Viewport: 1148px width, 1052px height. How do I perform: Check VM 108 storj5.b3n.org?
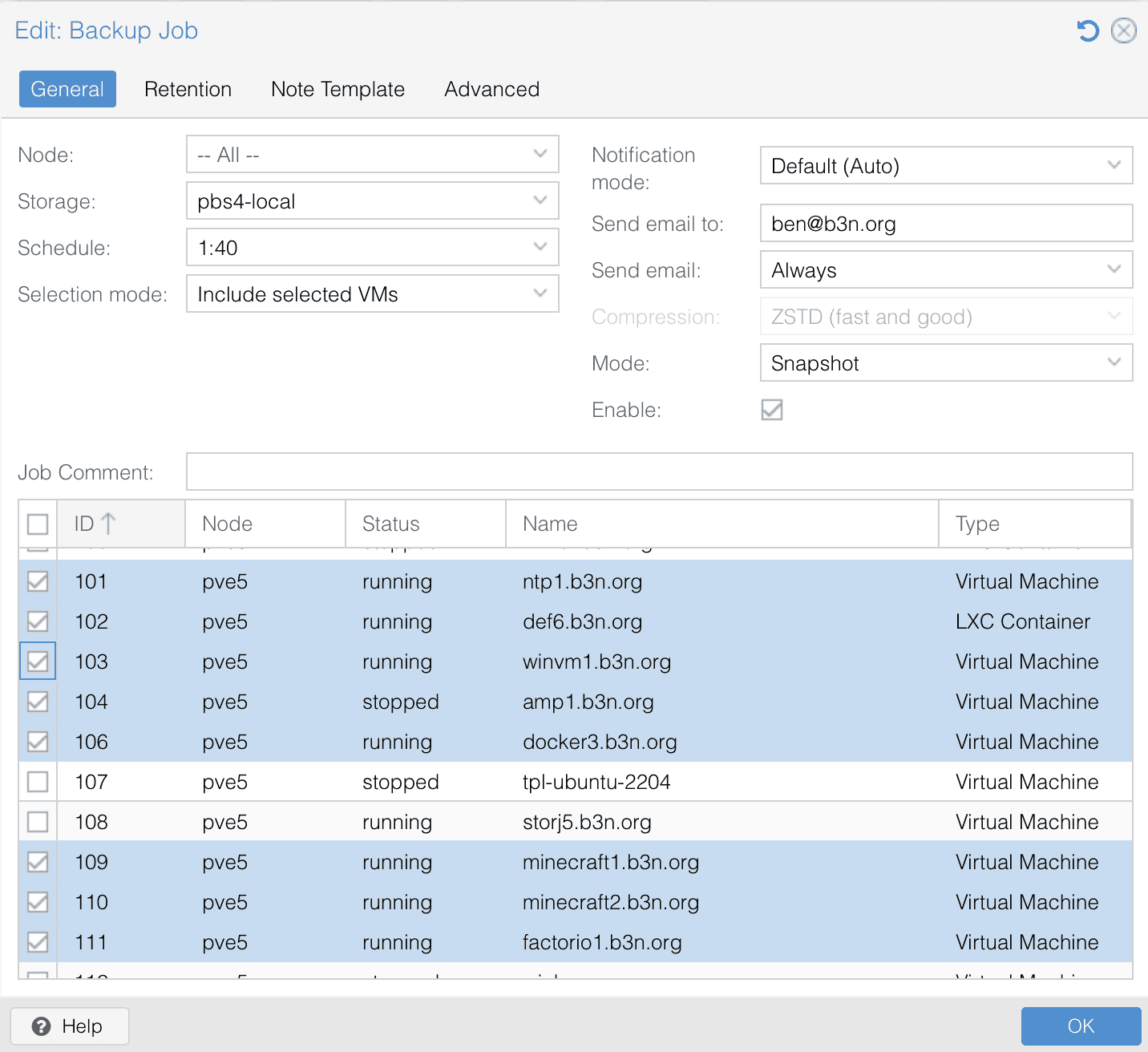tap(38, 822)
